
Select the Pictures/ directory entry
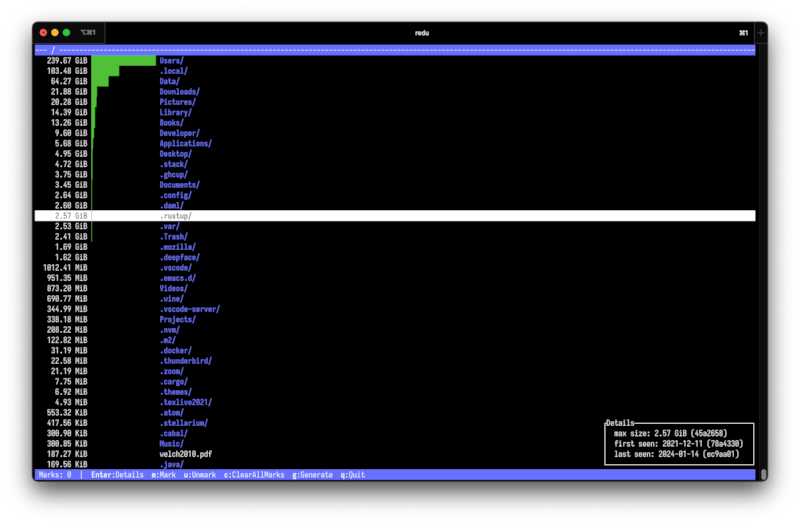(x=178, y=102)
